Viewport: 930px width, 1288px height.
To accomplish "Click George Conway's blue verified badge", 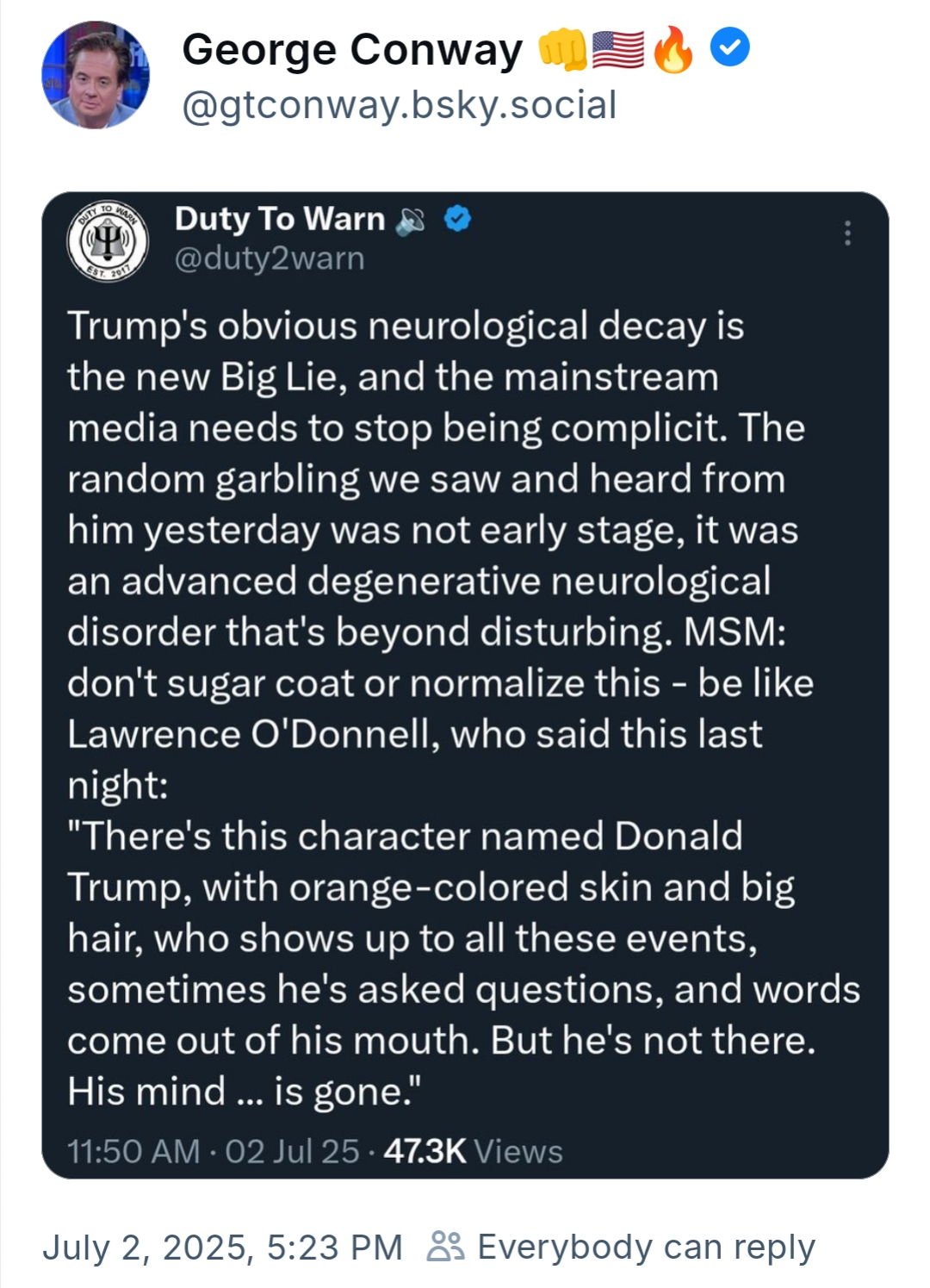I will pyautogui.click(x=729, y=47).
